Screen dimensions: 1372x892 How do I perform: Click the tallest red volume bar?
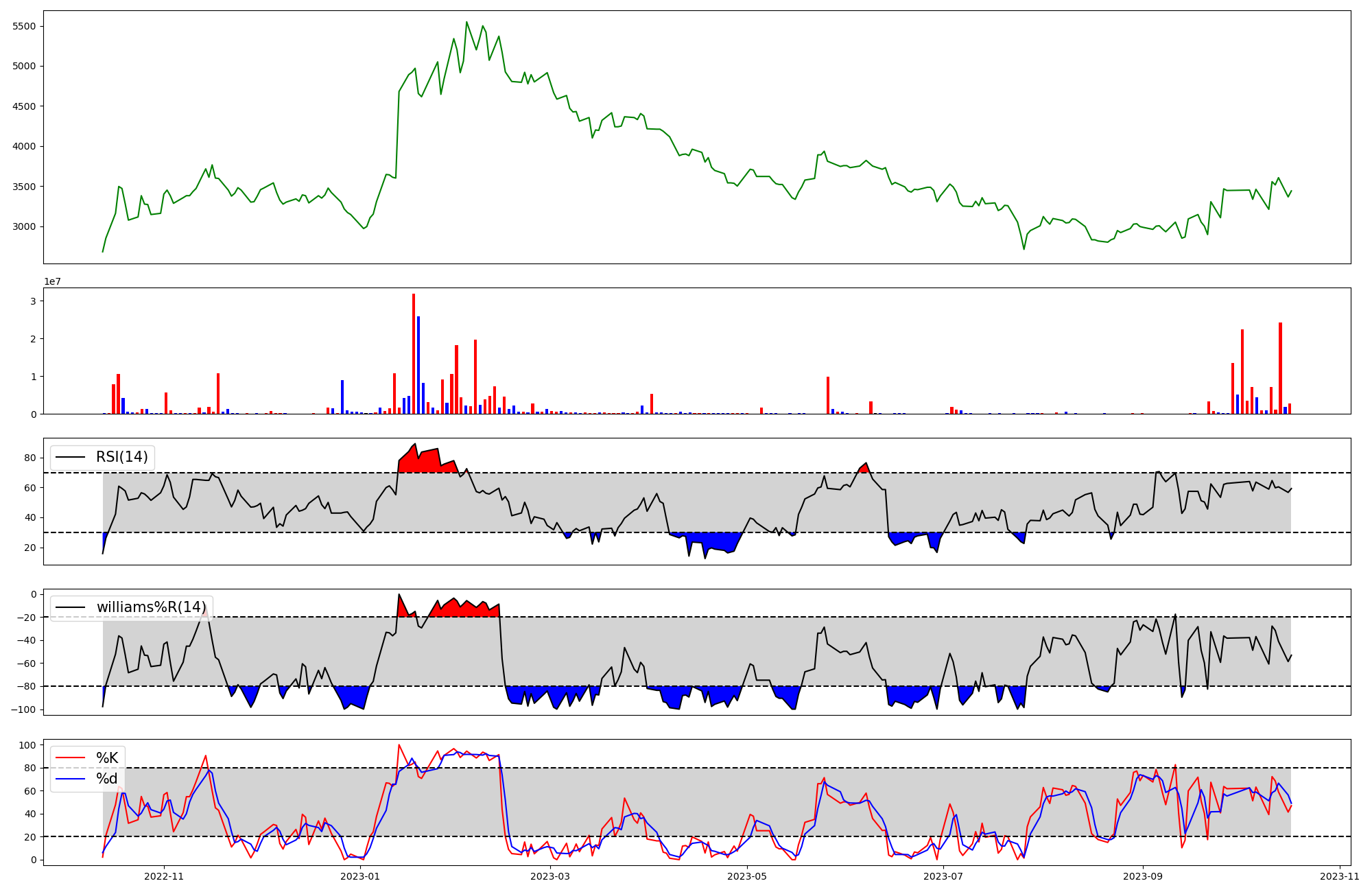[x=414, y=353]
